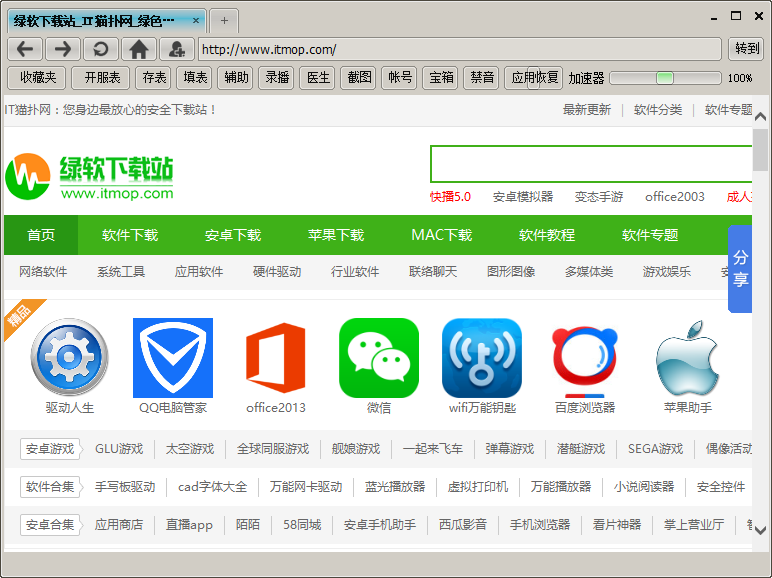
Task: Open the office2013 icon
Action: [x=276, y=357]
